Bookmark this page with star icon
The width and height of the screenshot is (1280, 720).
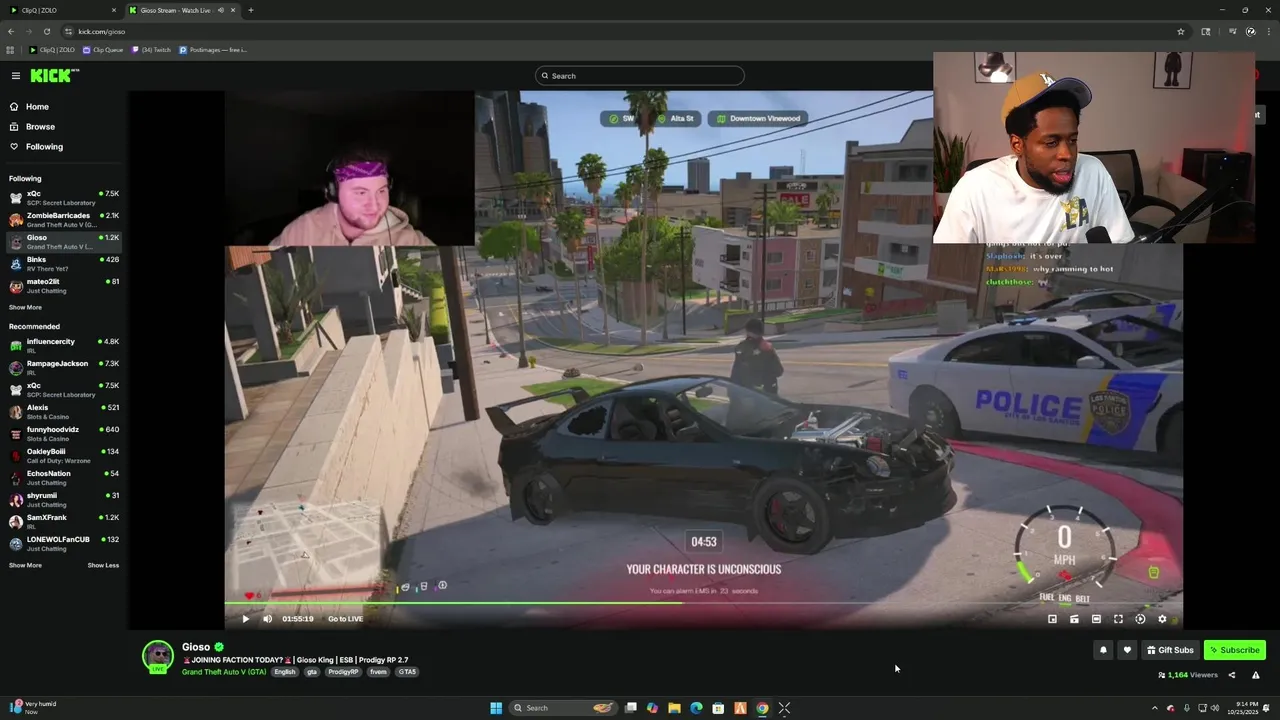pos(1180,31)
